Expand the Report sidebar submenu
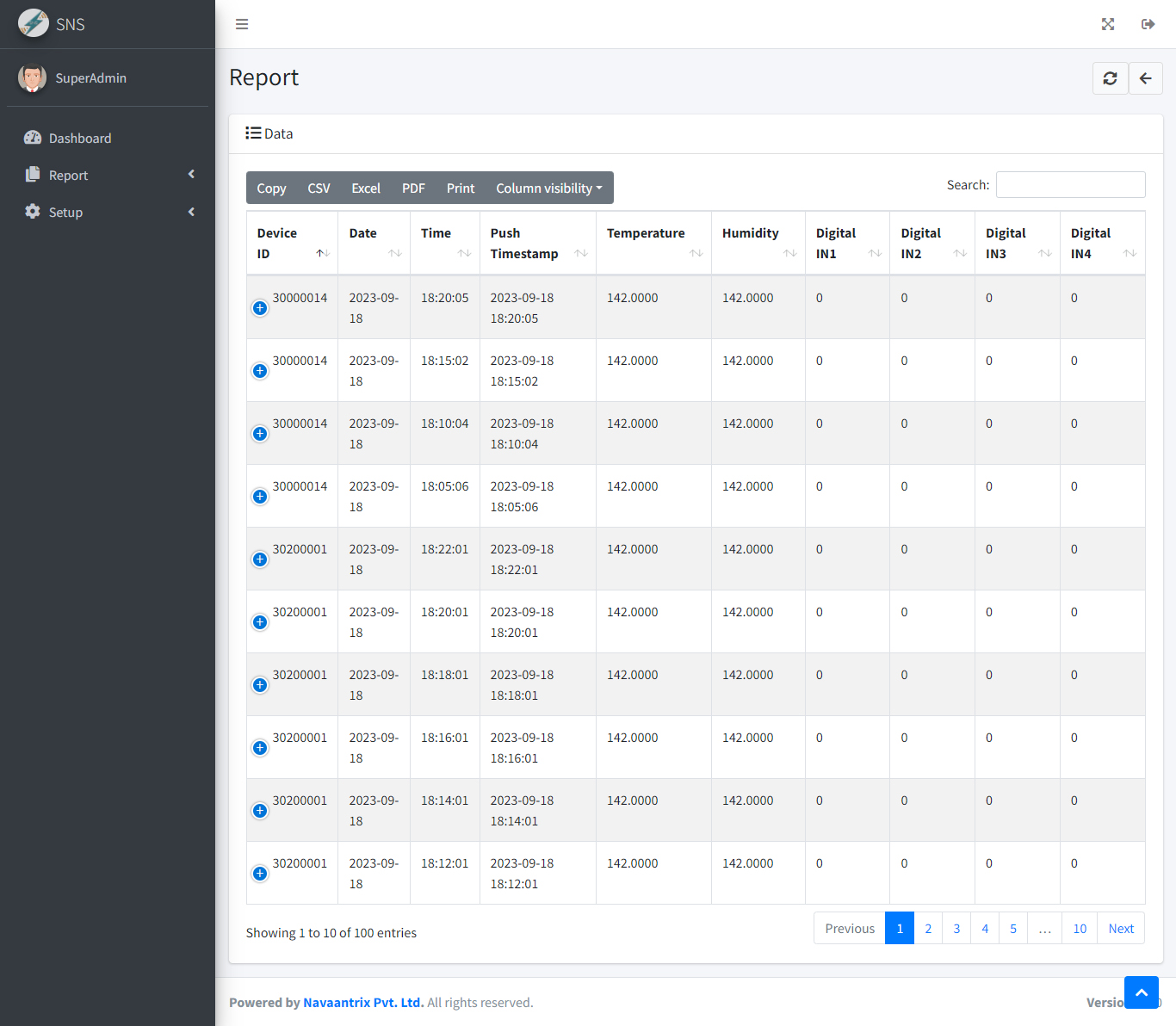1176x1026 pixels. (x=108, y=175)
